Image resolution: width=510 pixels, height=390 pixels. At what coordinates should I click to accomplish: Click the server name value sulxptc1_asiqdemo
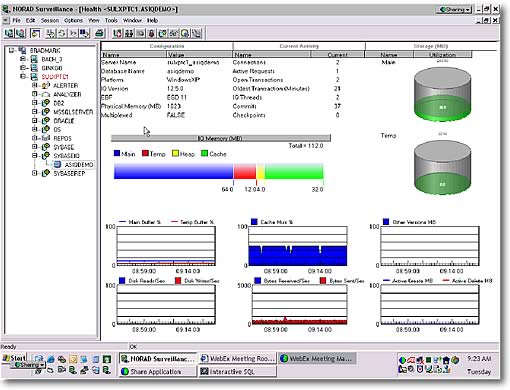click(193, 62)
